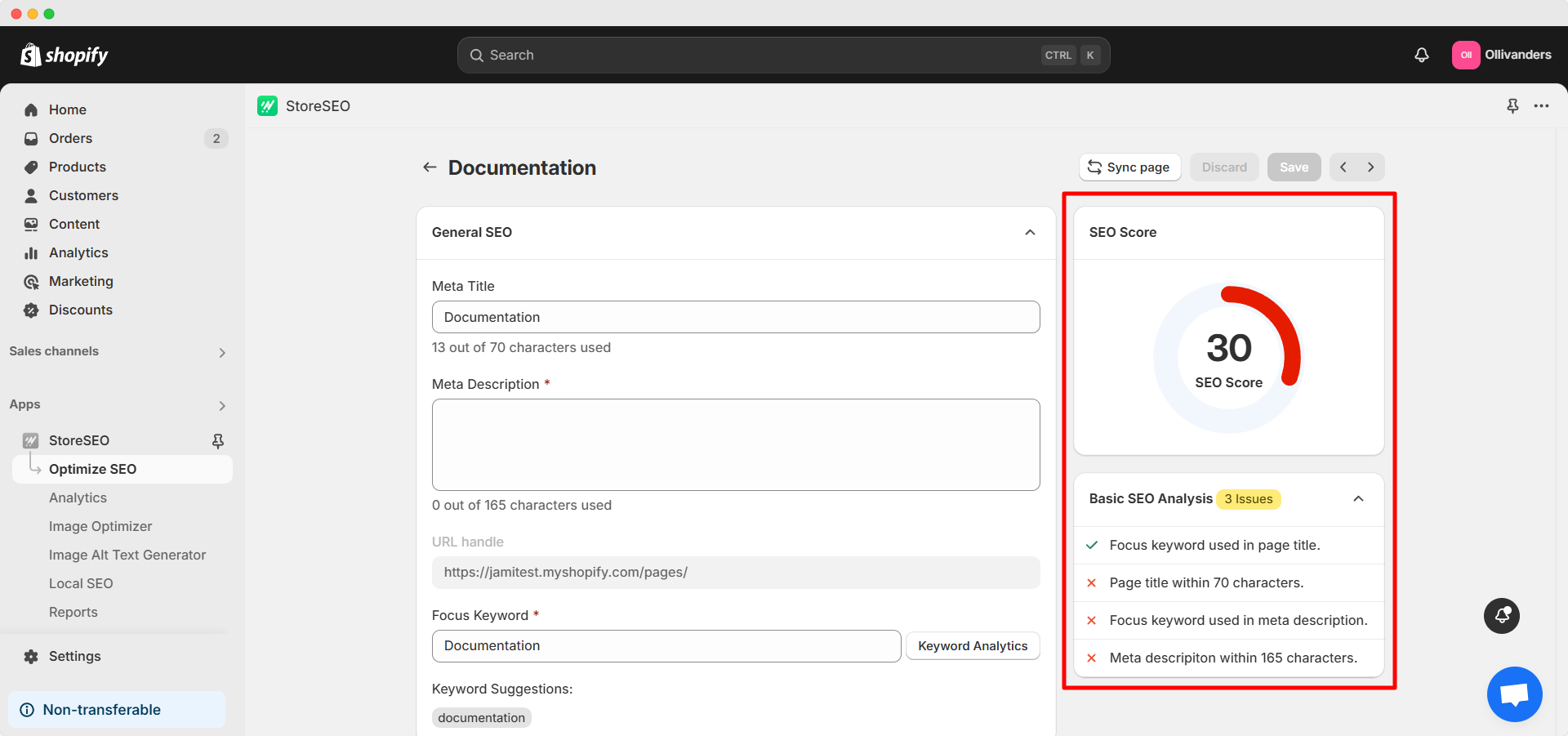Open Reports in the StoreSEO menu
1568x736 pixels.
(73, 612)
